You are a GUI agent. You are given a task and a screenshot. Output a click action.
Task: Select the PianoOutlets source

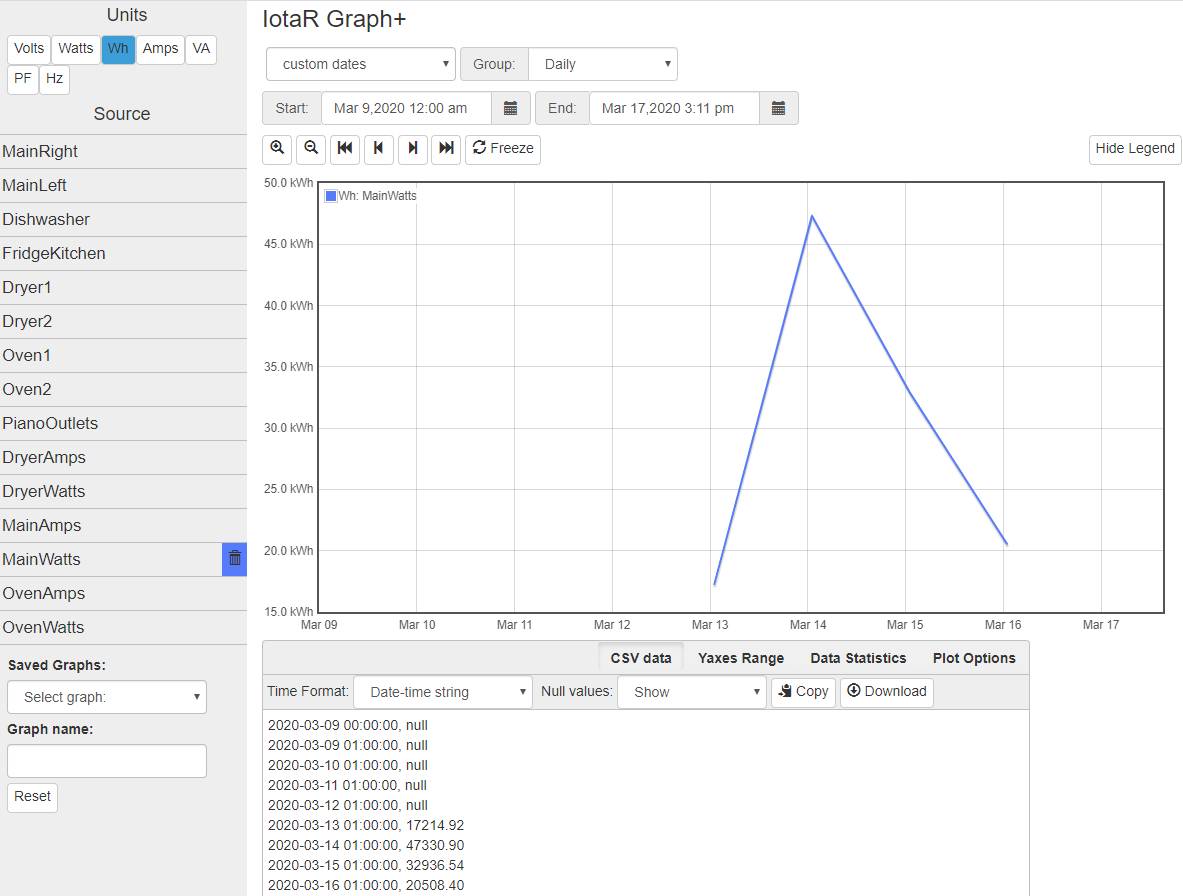(124, 423)
